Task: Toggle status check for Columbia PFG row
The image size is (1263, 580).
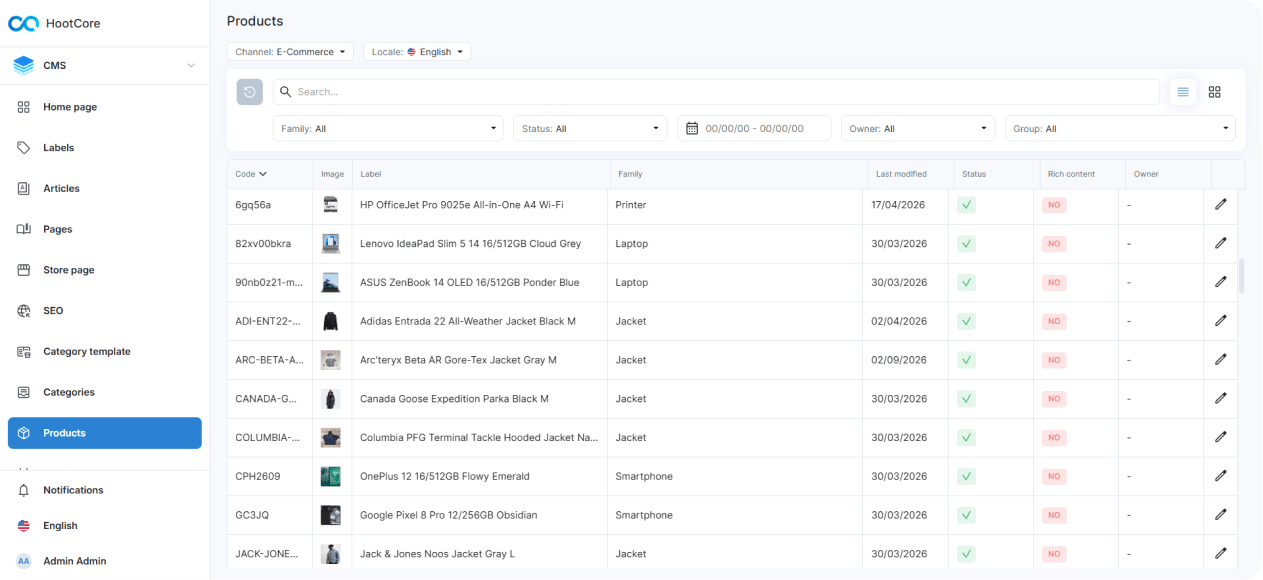Action: click(x=966, y=438)
